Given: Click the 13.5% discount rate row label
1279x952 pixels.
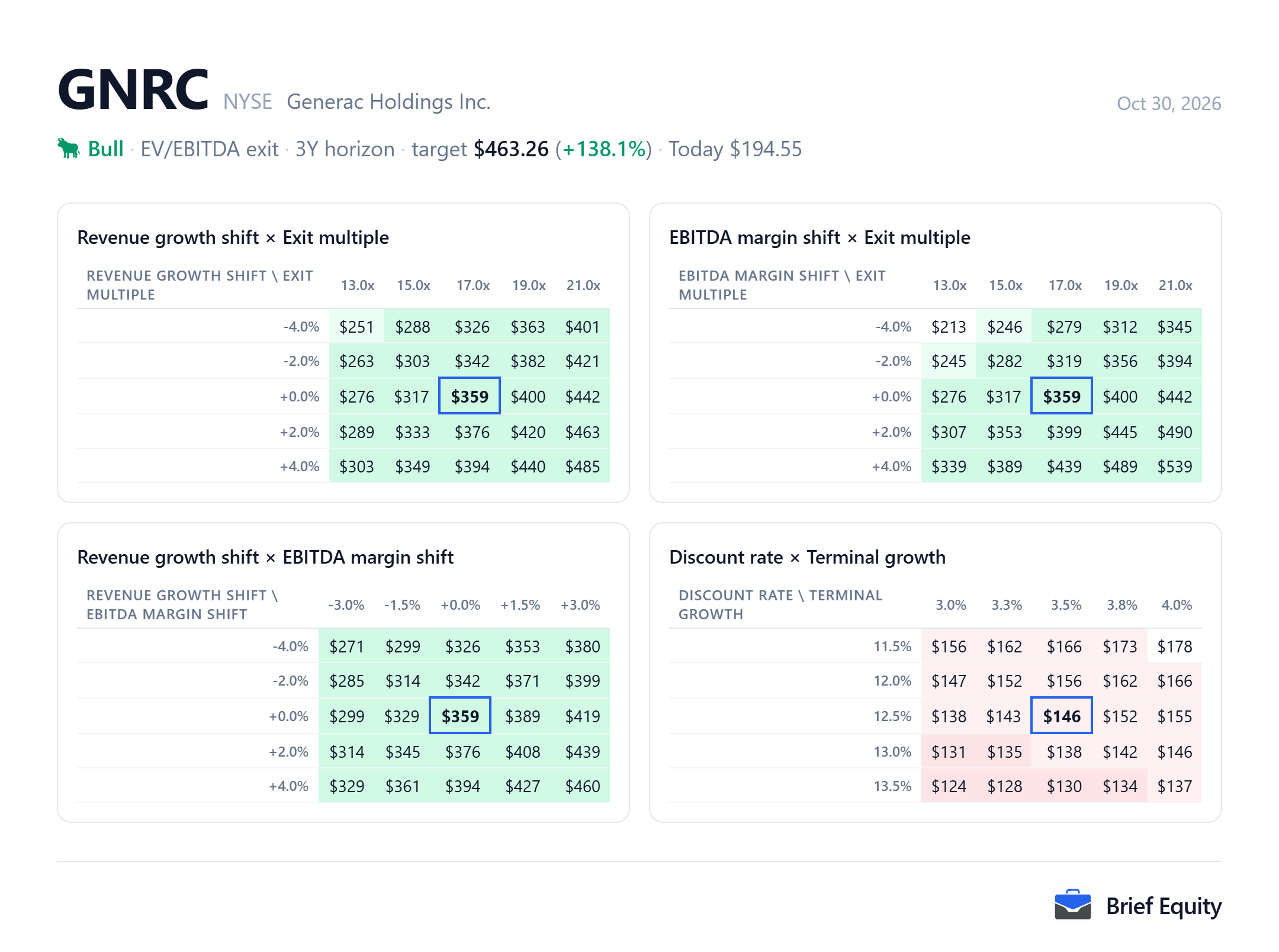Looking at the screenshot, I should tap(892, 786).
